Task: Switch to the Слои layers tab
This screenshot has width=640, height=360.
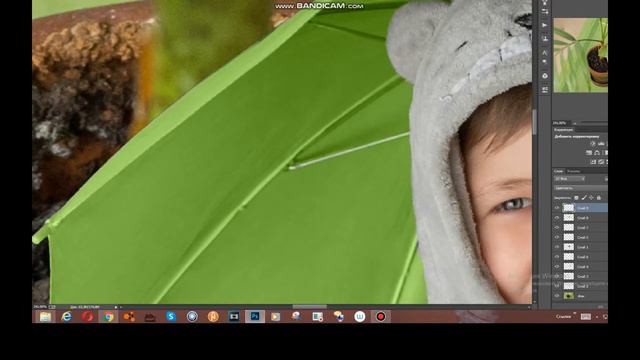Action: [x=558, y=171]
